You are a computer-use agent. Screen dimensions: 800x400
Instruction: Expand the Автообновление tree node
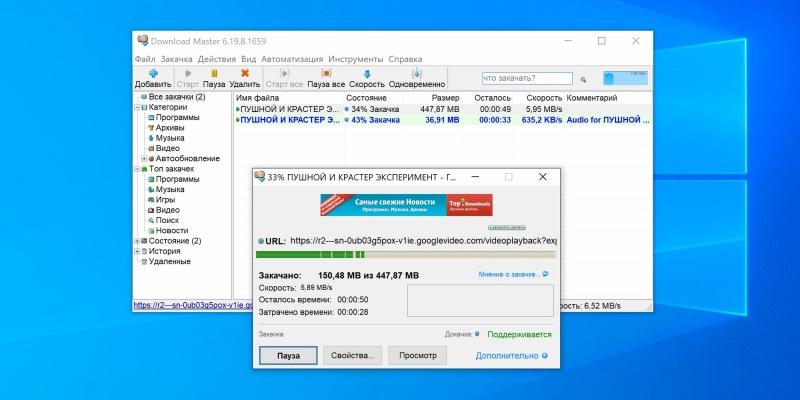[144, 159]
